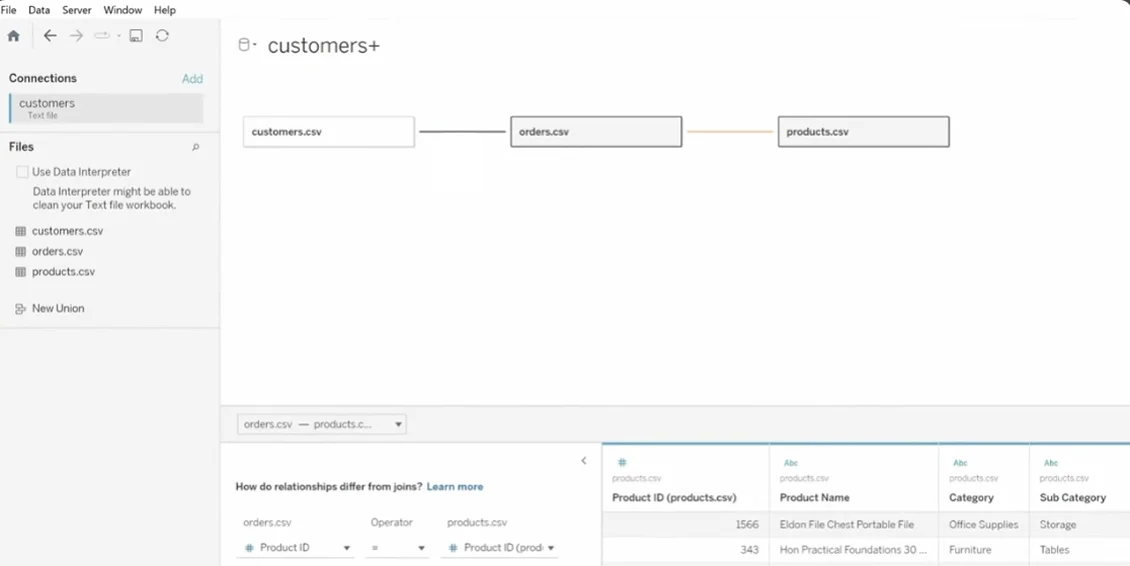The width and height of the screenshot is (1130, 566).
Task: Click the Furniture category cell
Action: (984, 549)
